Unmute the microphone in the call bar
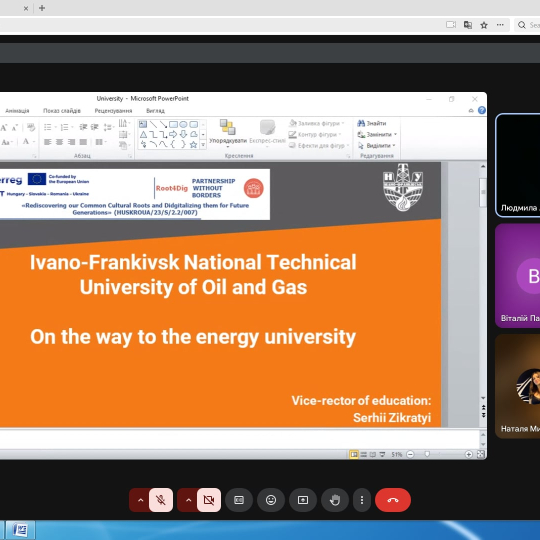The height and width of the screenshot is (540, 540). tap(161, 500)
